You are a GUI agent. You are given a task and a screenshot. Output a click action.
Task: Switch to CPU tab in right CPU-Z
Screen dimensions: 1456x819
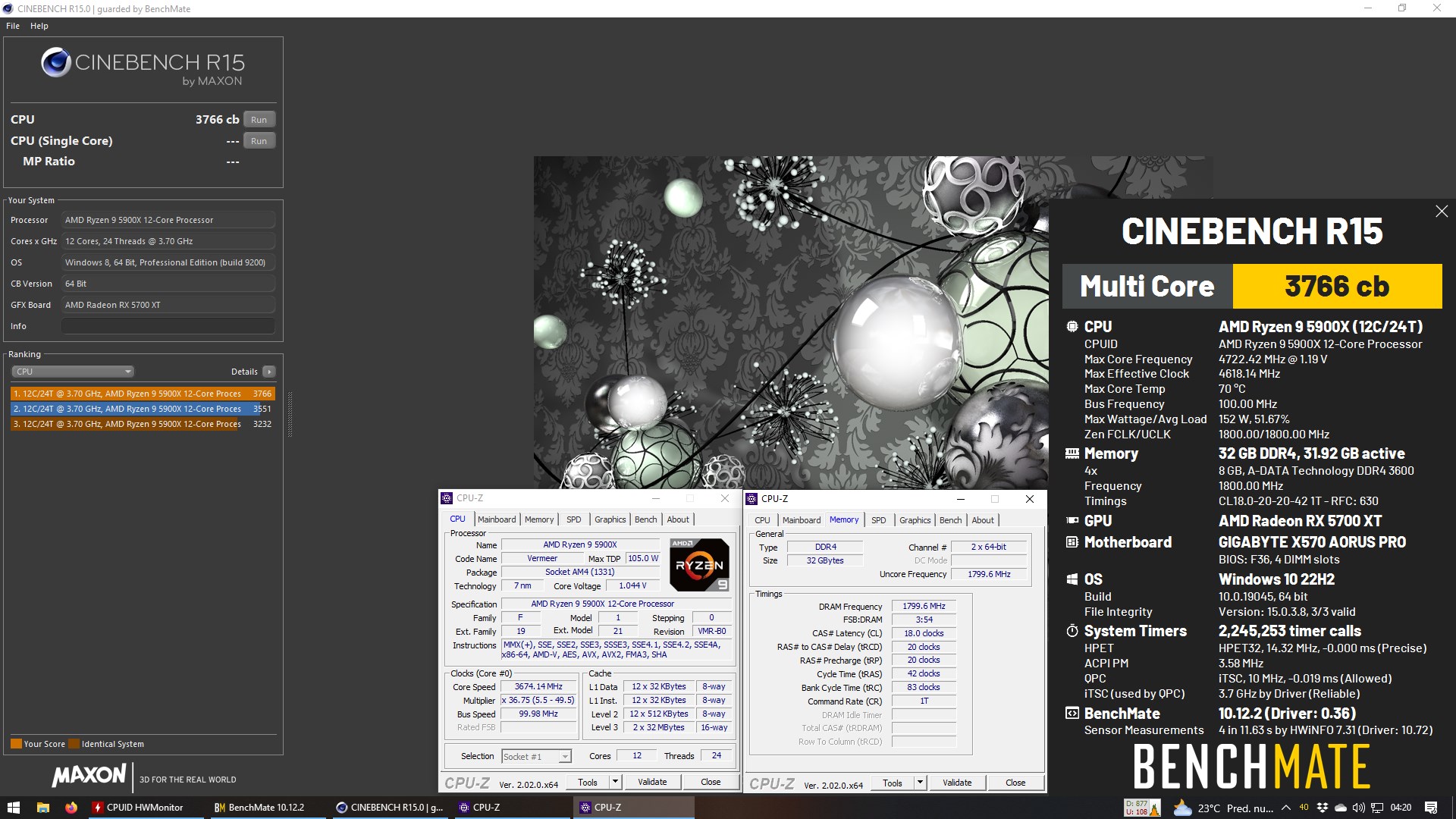tap(762, 520)
